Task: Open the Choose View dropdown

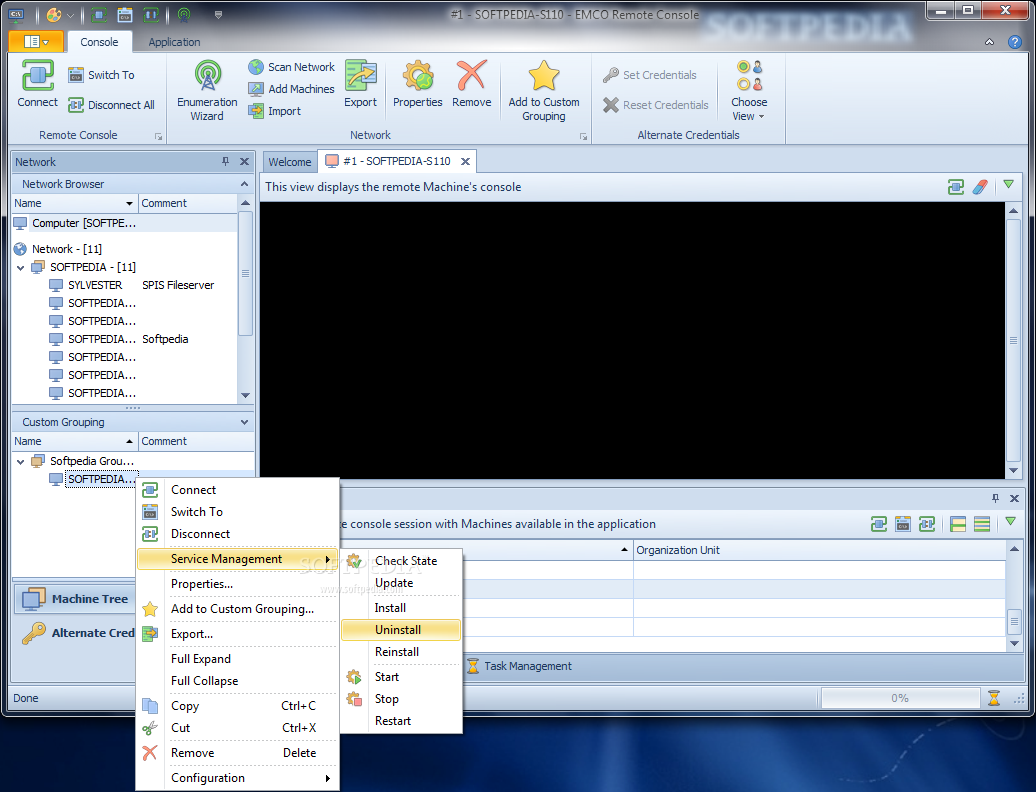Action: click(x=749, y=90)
